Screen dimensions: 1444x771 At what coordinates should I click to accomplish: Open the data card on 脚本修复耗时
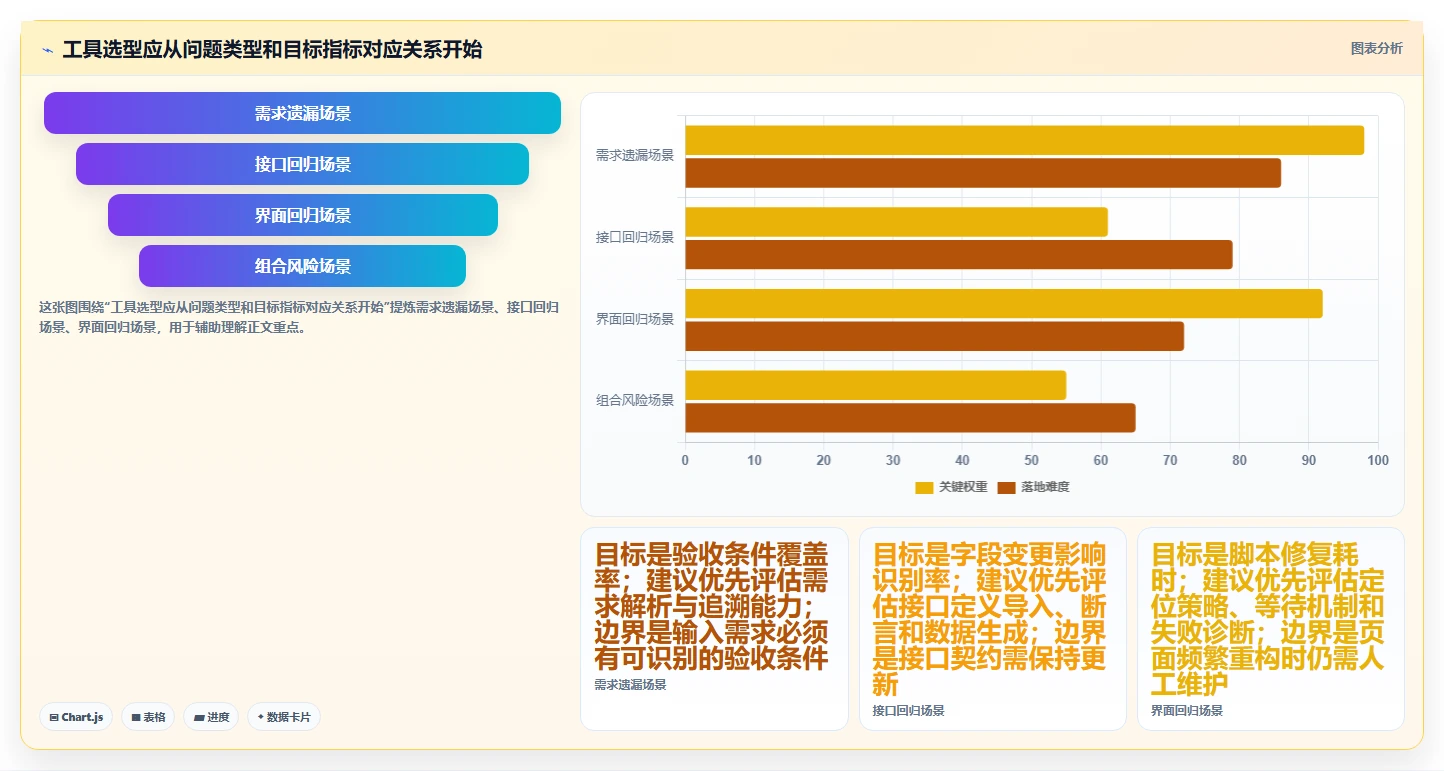click(x=1270, y=629)
